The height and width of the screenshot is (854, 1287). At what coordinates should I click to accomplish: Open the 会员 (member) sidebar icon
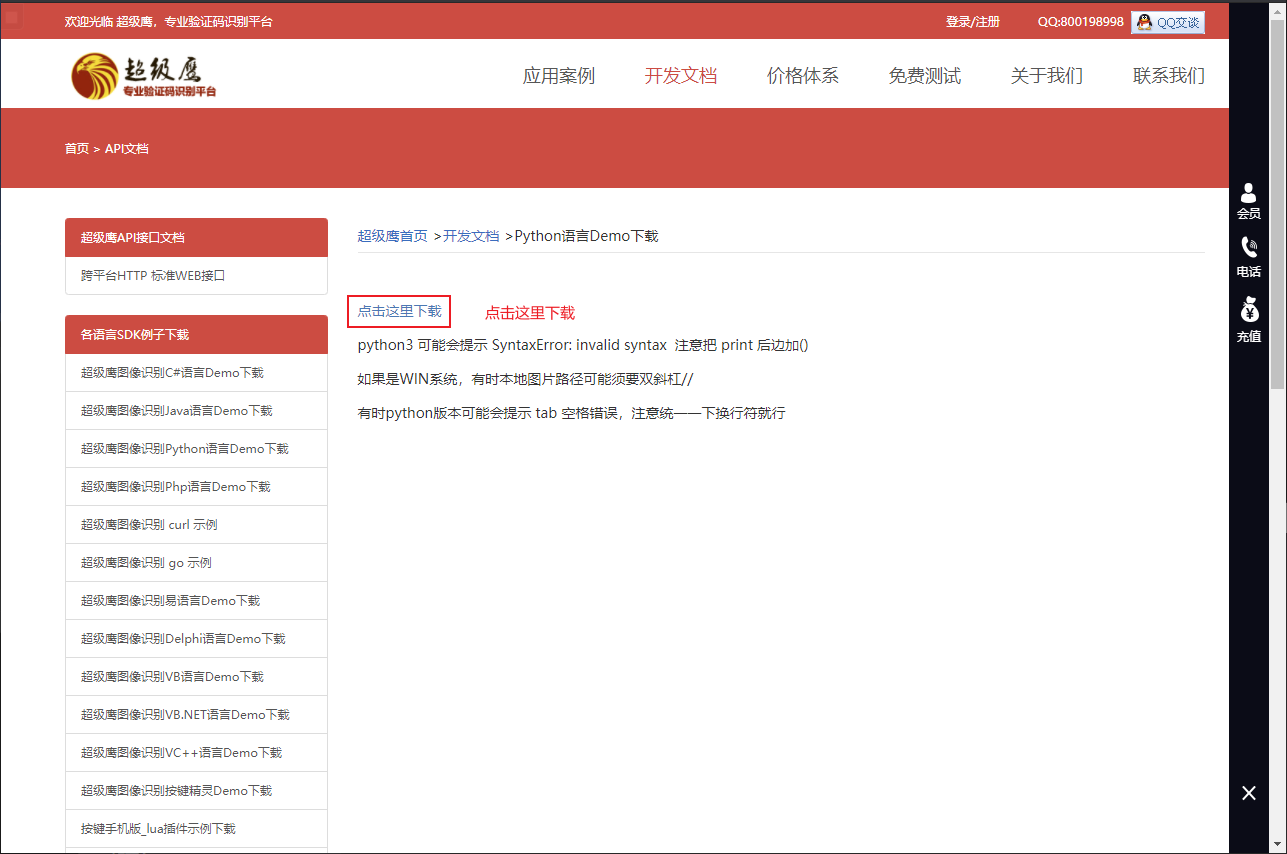1249,203
